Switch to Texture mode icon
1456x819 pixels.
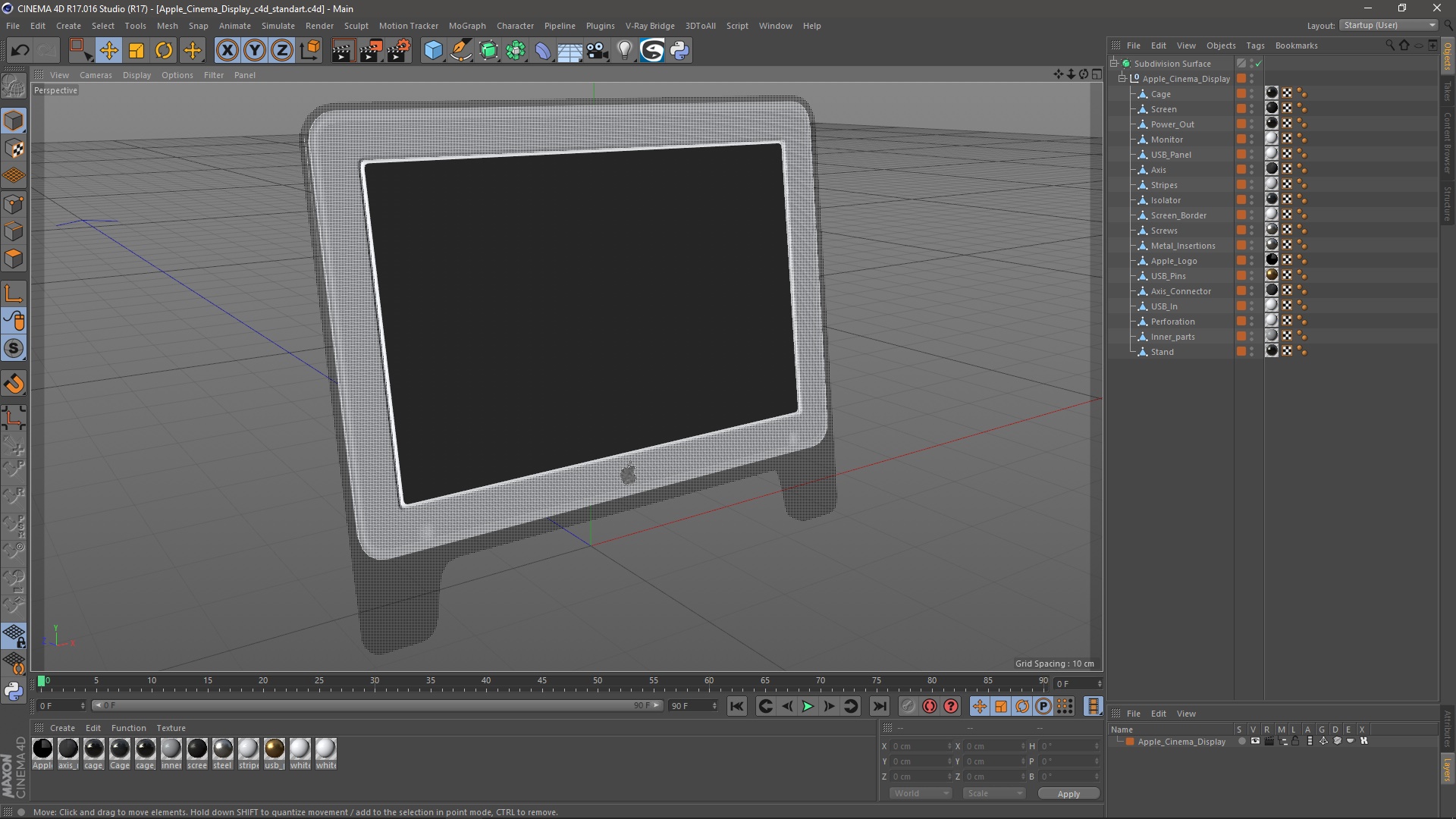point(14,149)
